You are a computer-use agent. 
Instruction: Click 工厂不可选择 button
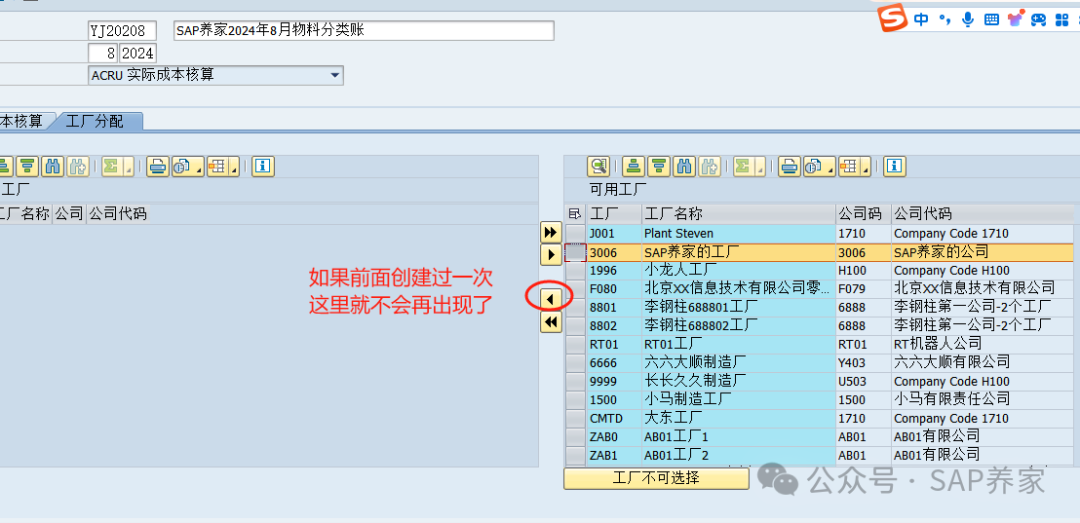click(x=656, y=478)
